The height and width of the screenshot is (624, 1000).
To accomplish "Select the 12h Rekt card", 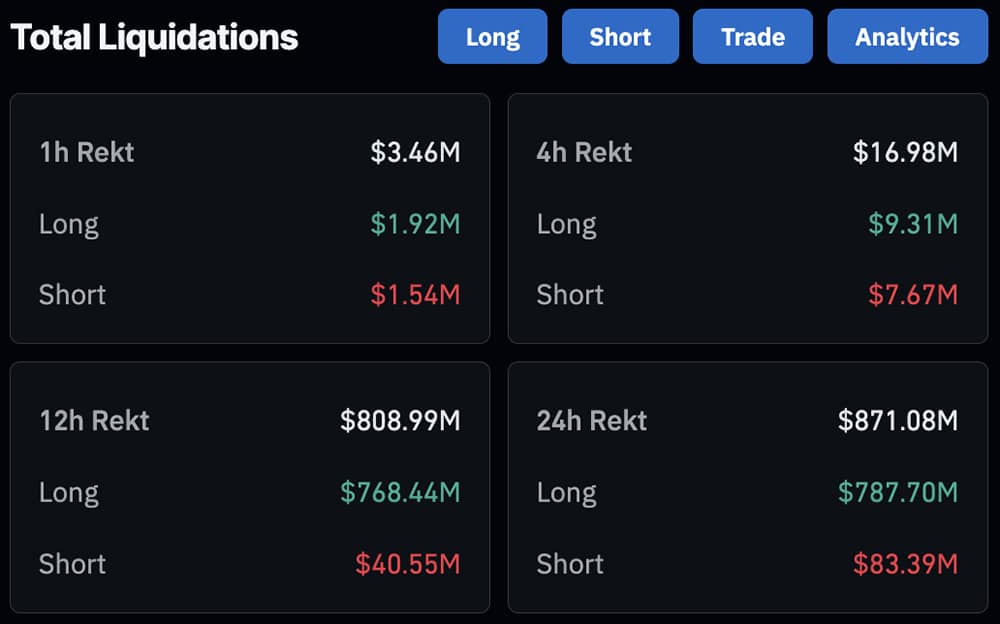I will [x=250, y=485].
